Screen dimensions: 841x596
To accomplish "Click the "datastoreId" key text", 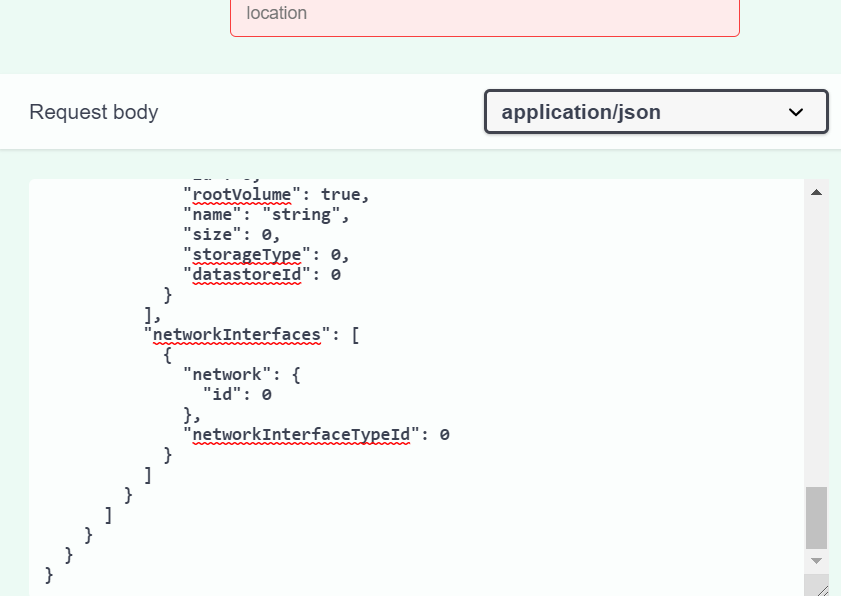I will coord(247,274).
